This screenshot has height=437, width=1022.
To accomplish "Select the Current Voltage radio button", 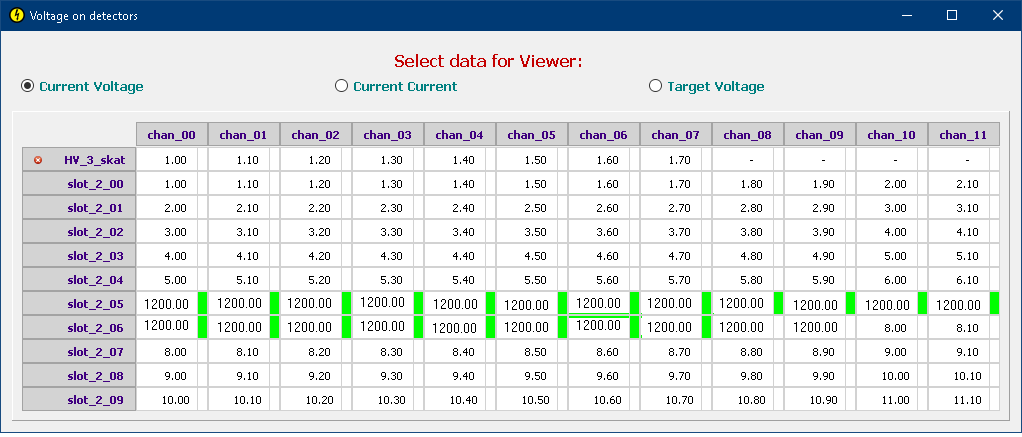I will (x=28, y=86).
